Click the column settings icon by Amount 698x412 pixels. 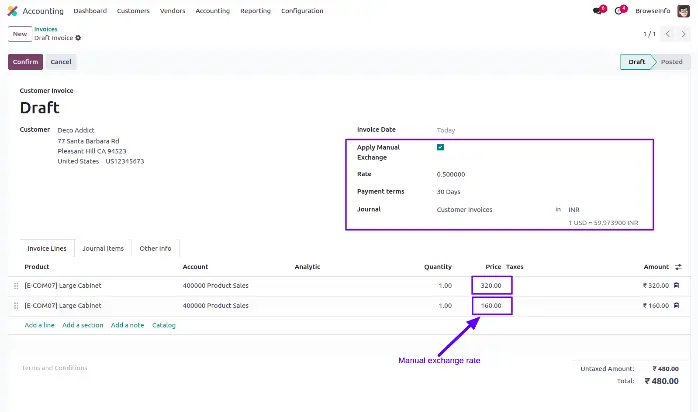pyautogui.click(x=678, y=267)
